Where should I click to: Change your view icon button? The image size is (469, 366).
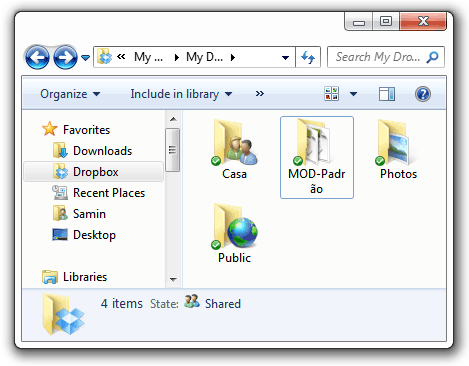[331, 94]
